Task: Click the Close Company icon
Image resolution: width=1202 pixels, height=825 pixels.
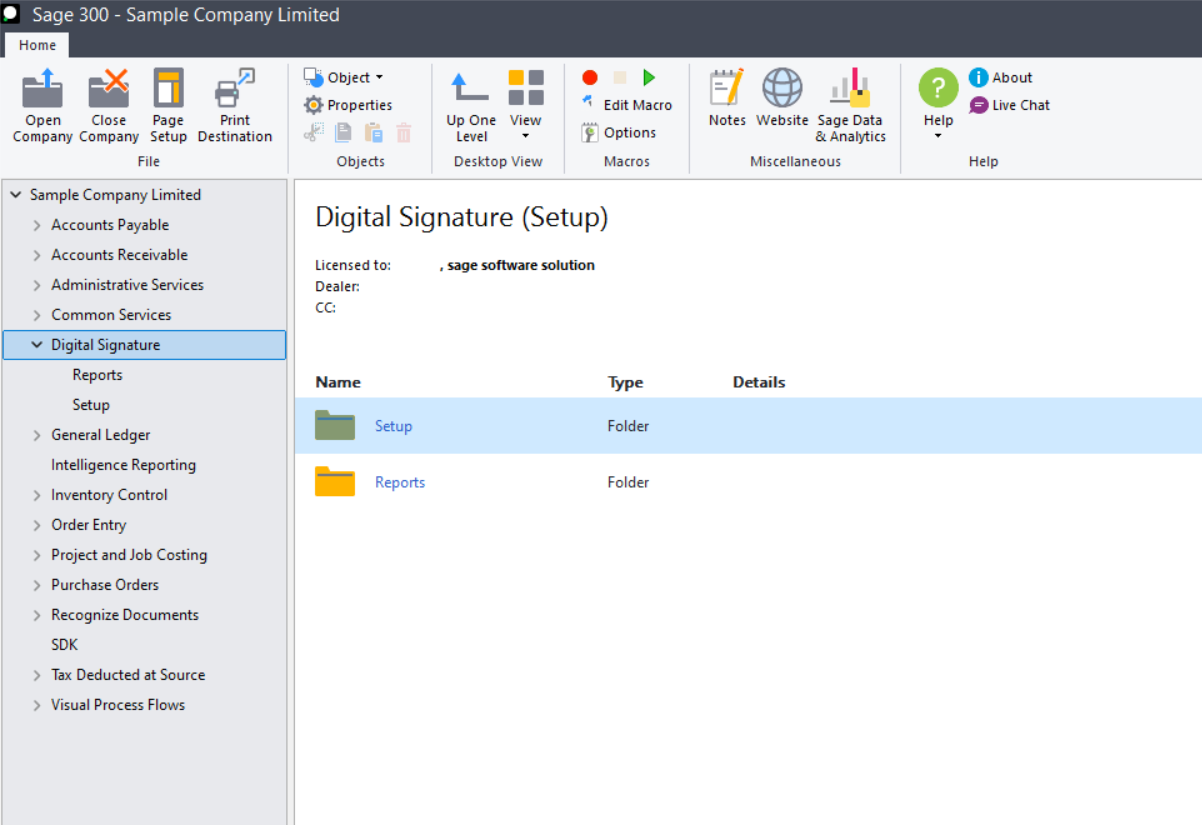Action: point(108,105)
